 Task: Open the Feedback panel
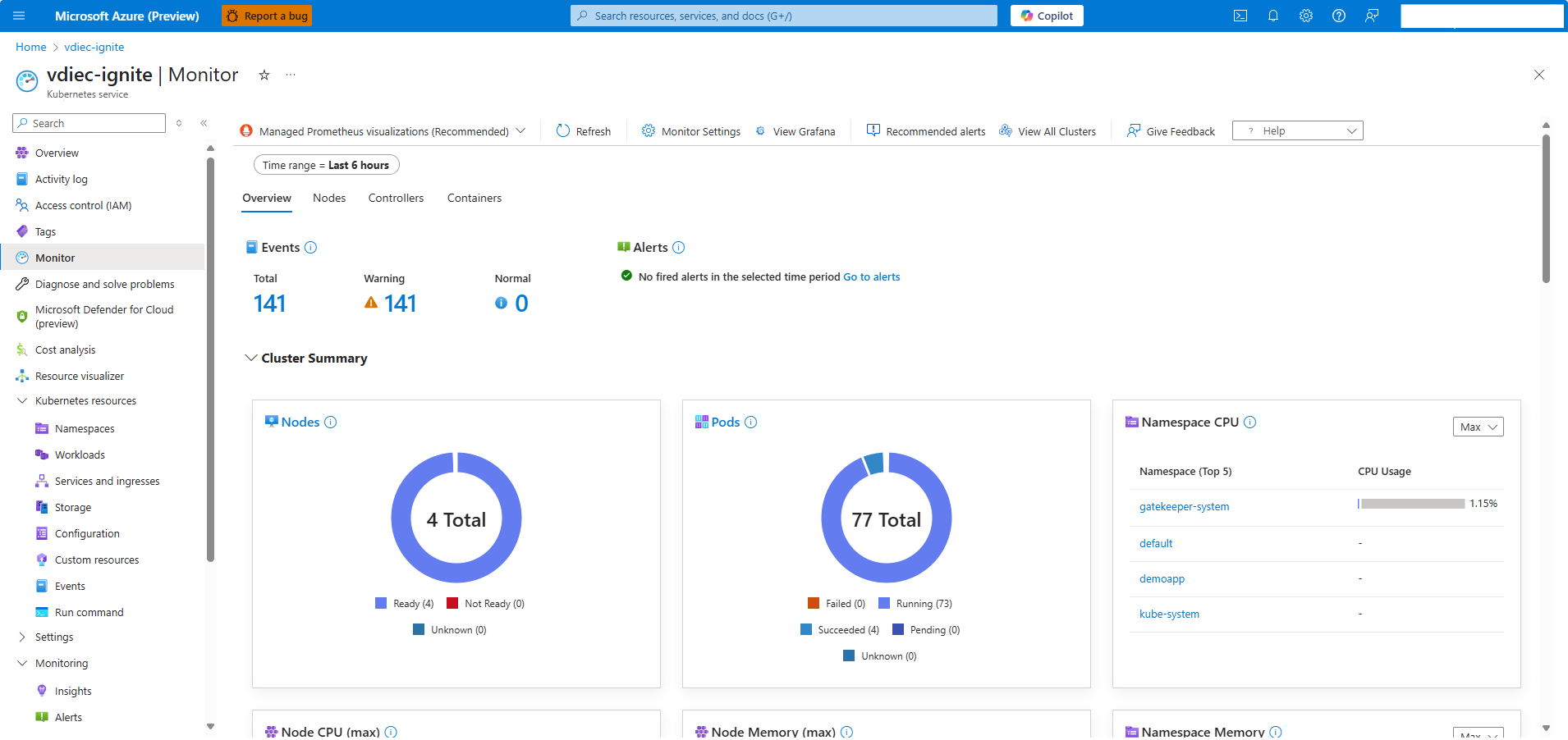[1372, 15]
